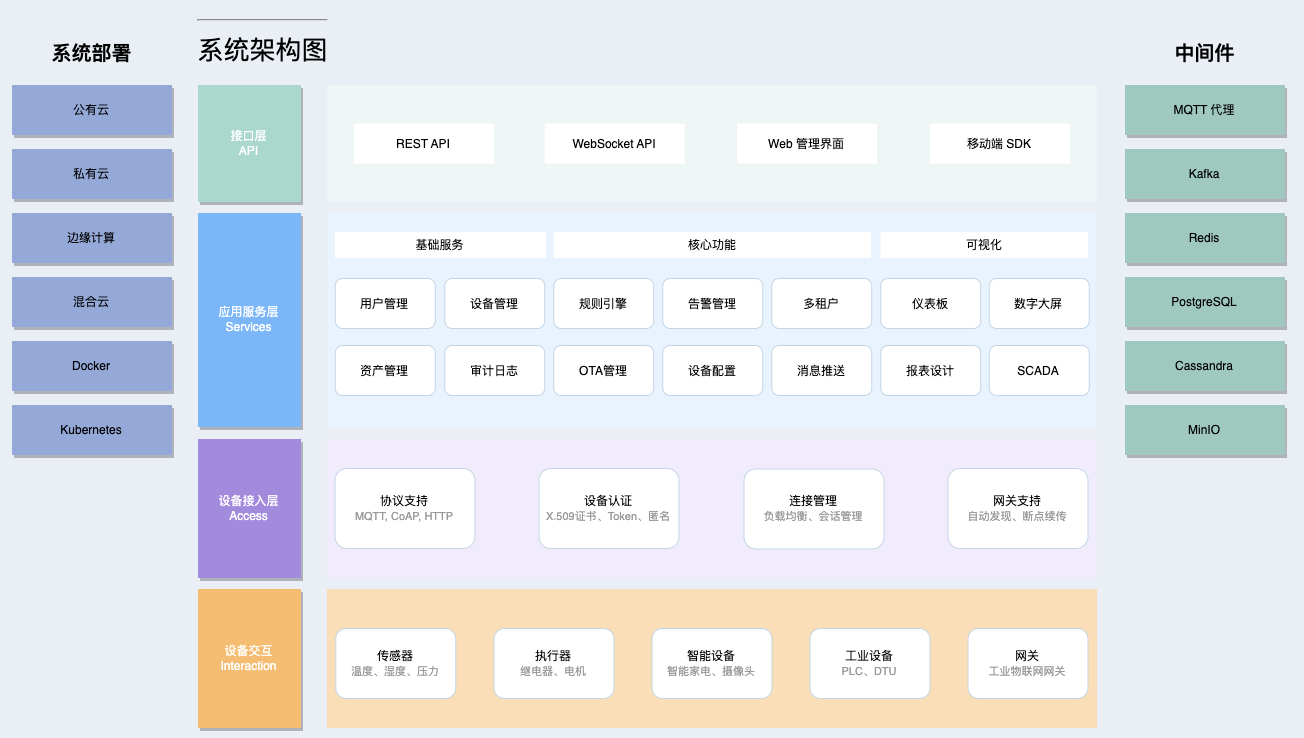Image resolution: width=1304 pixels, height=738 pixels.
Task: Select the WebSocket API box
Action: point(614,143)
